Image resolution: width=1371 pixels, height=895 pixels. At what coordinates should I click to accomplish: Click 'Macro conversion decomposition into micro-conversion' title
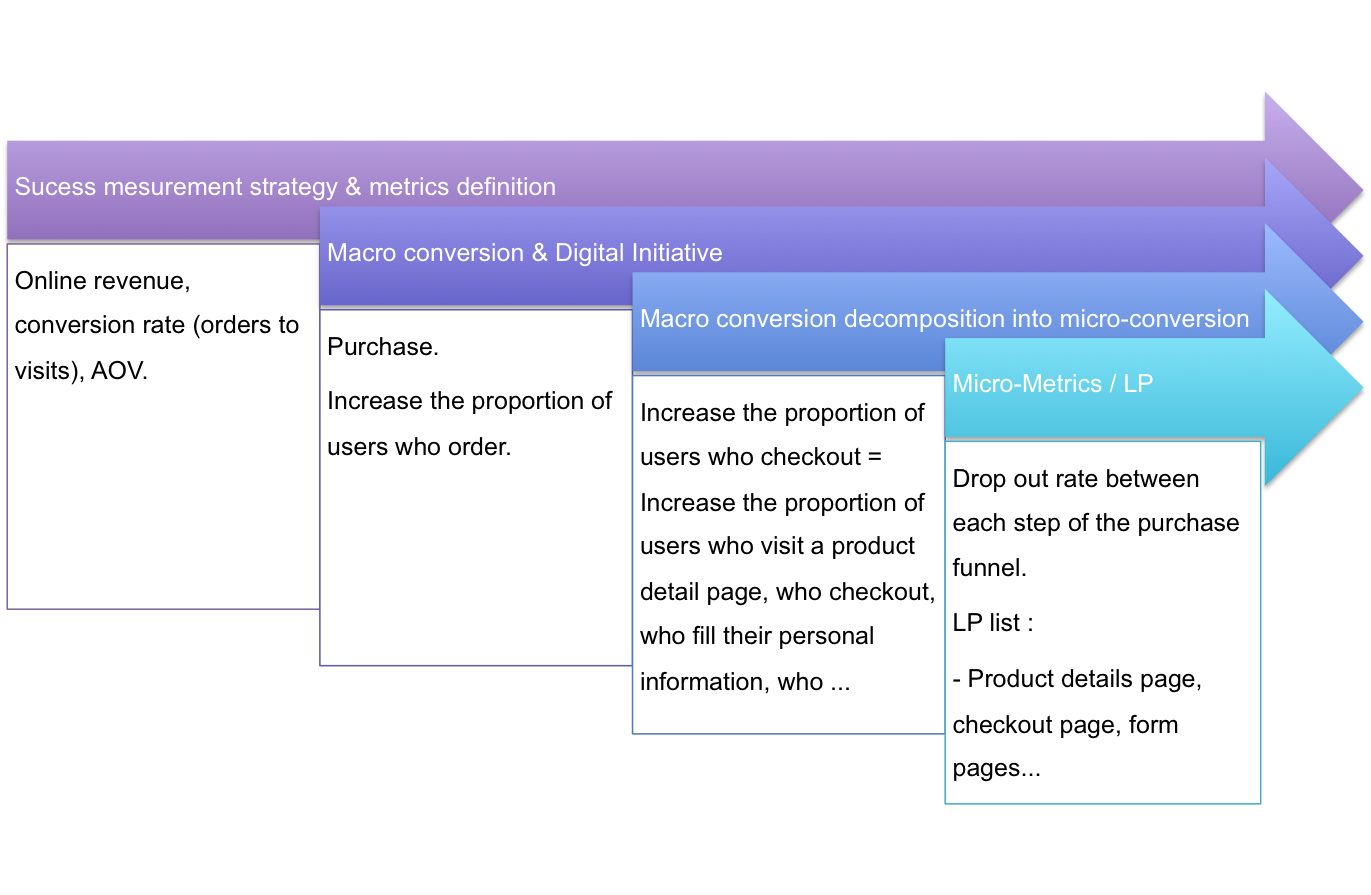944,319
